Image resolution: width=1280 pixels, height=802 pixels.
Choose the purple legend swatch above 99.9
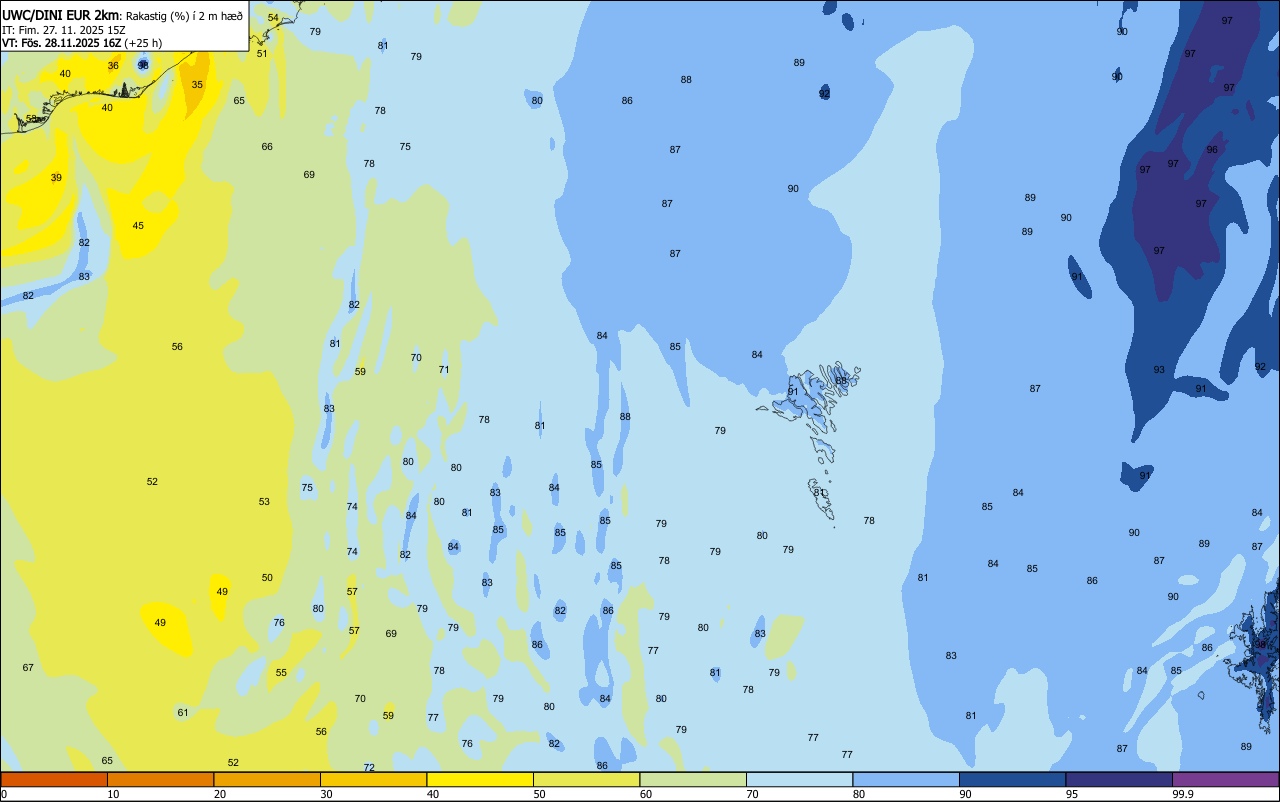(x=1225, y=779)
